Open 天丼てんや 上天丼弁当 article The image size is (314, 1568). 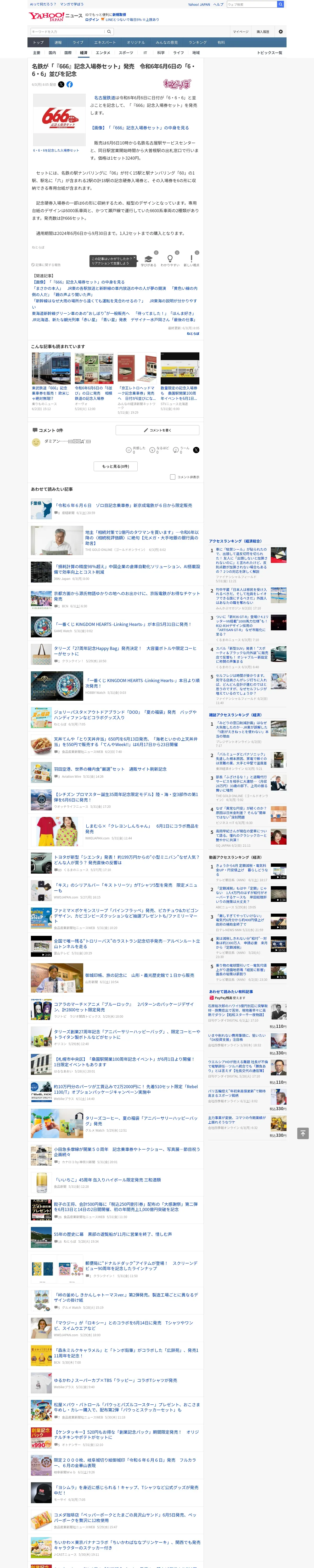pyautogui.click(x=126, y=741)
